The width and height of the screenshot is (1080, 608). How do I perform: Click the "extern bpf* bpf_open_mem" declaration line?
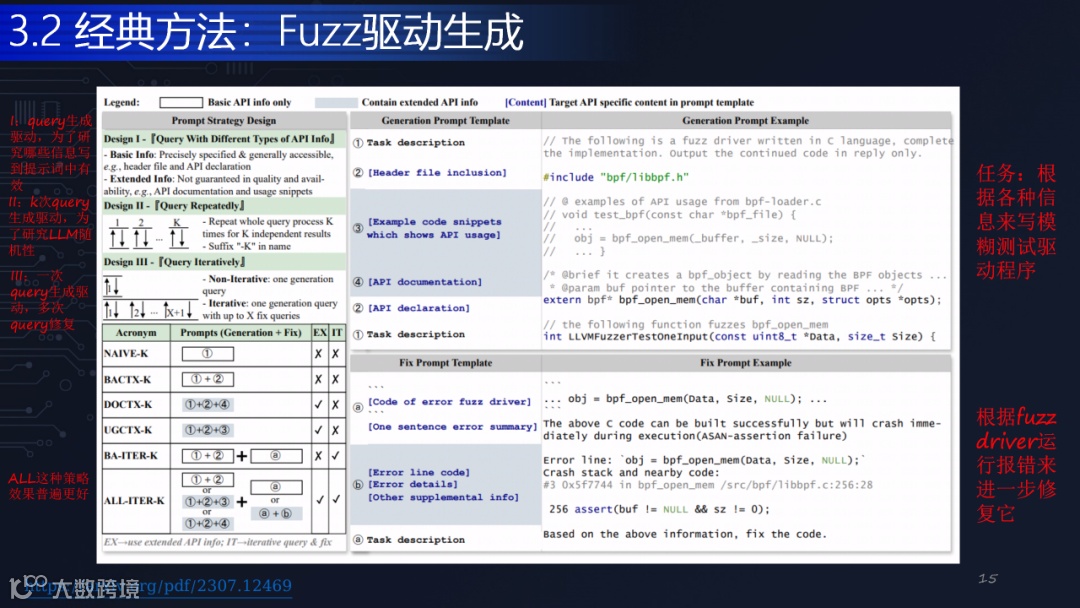pos(742,300)
